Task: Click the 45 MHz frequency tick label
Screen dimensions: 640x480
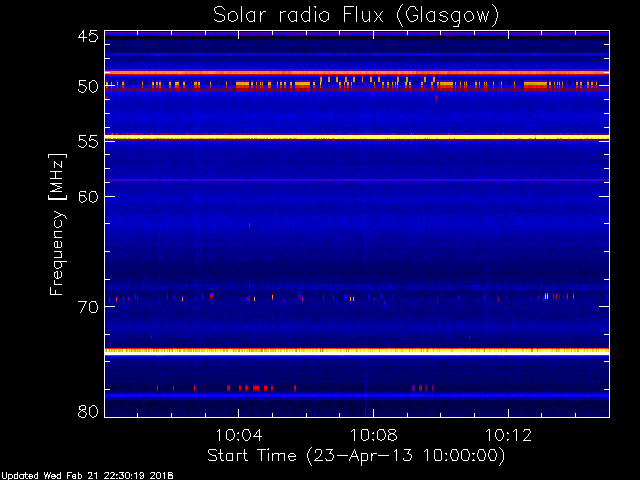Action: click(x=87, y=37)
